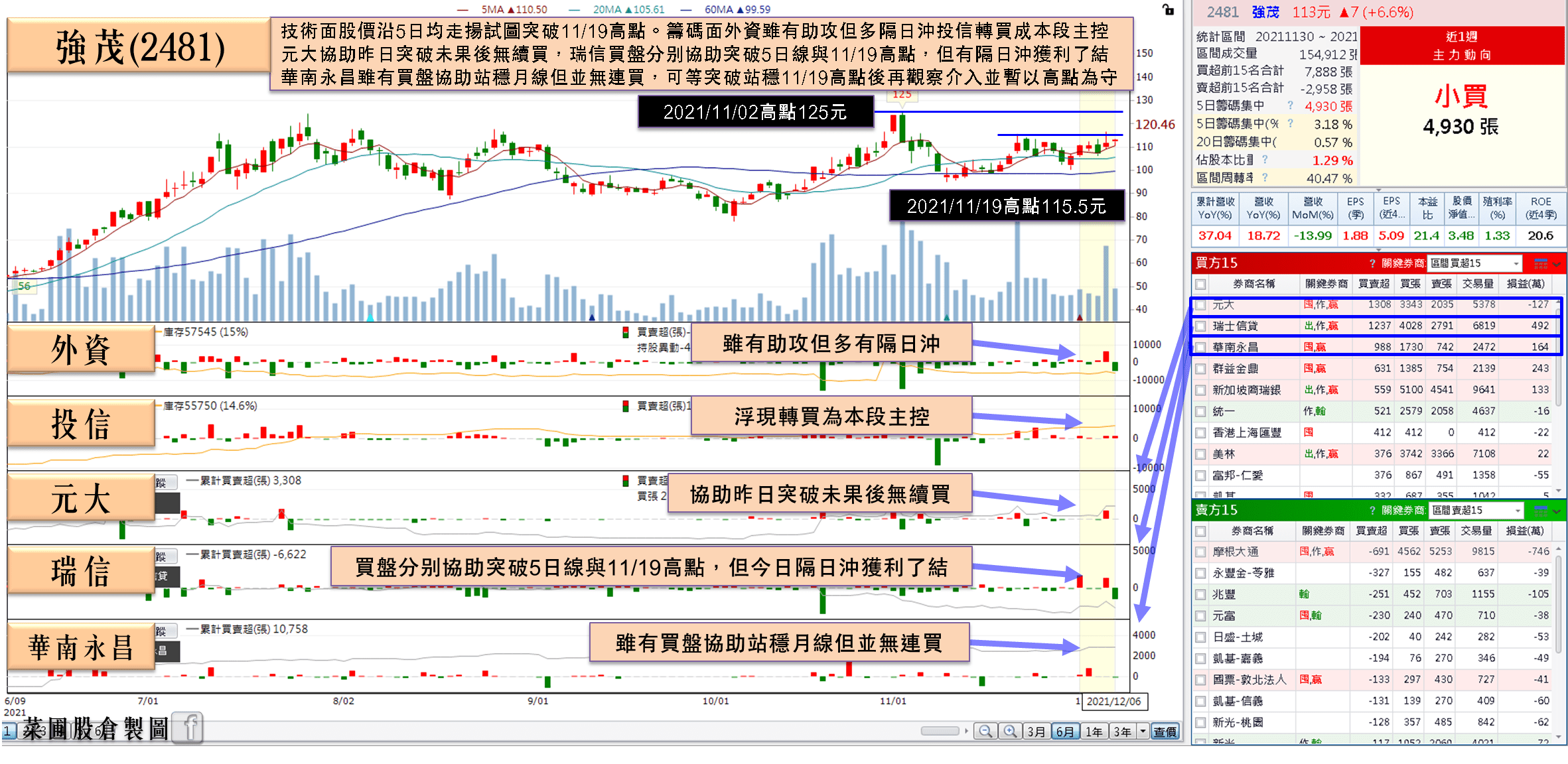Select 凱基-嘉義 broker name in sell list
This screenshot has height=764, width=1568.
[x=1238, y=659]
